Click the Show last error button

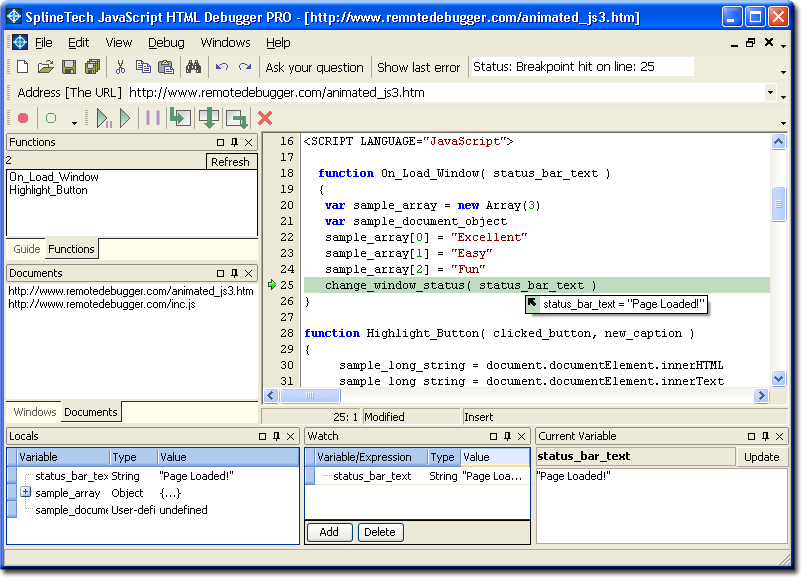418,67
